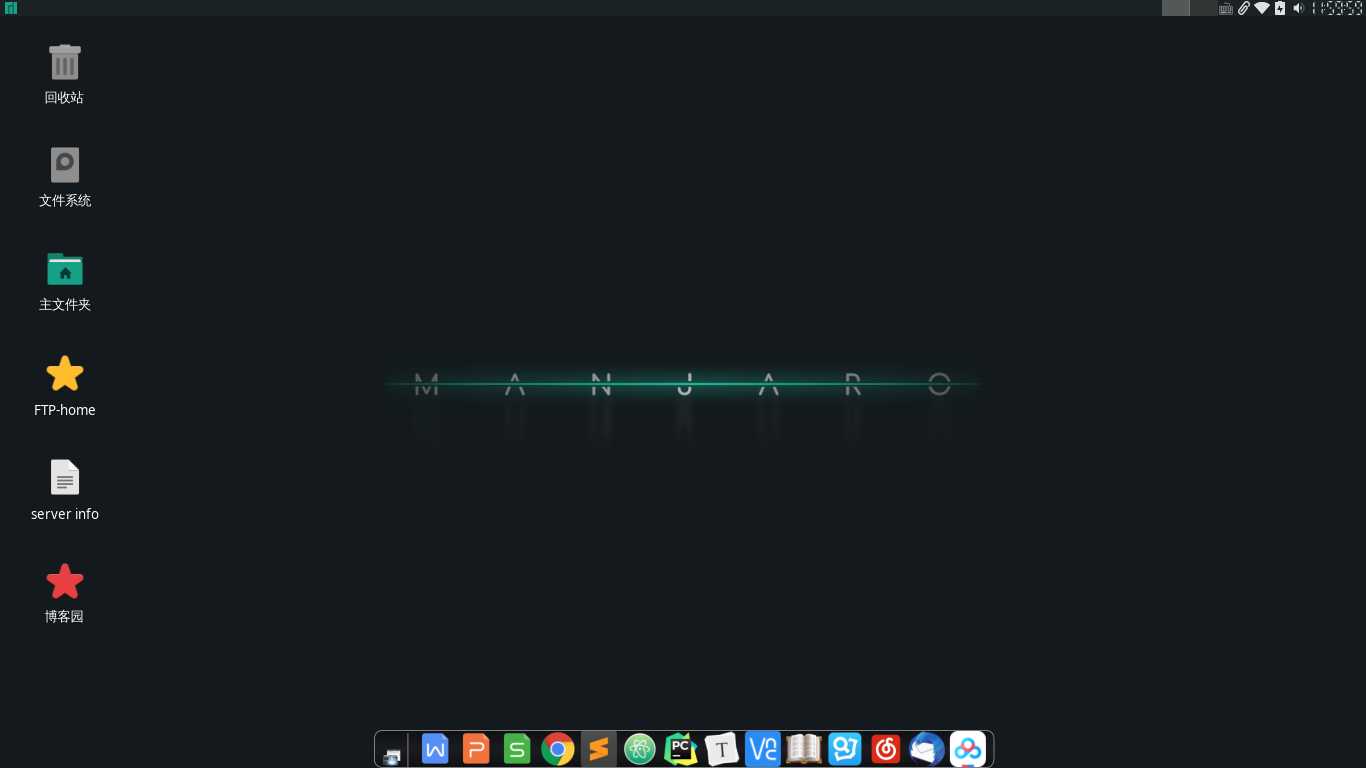Click the panel clock
Screen dimensions: 1366x768
(1338, 8)
